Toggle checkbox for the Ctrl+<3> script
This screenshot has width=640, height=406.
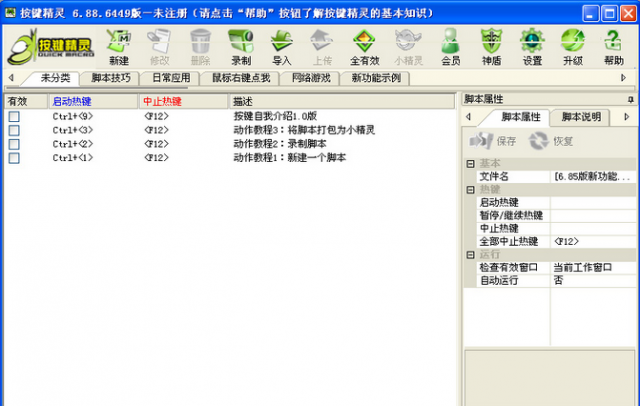[x=14, y=131]
